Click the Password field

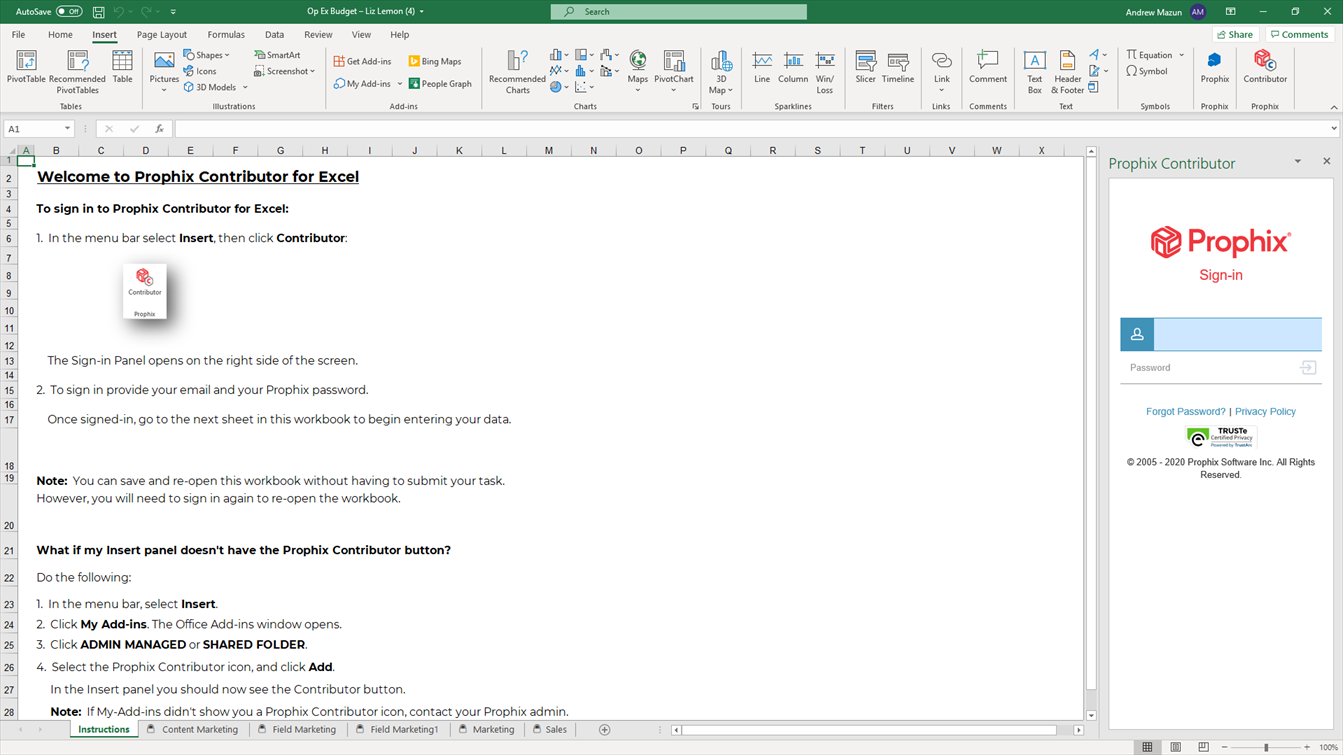pos(1208,368)
